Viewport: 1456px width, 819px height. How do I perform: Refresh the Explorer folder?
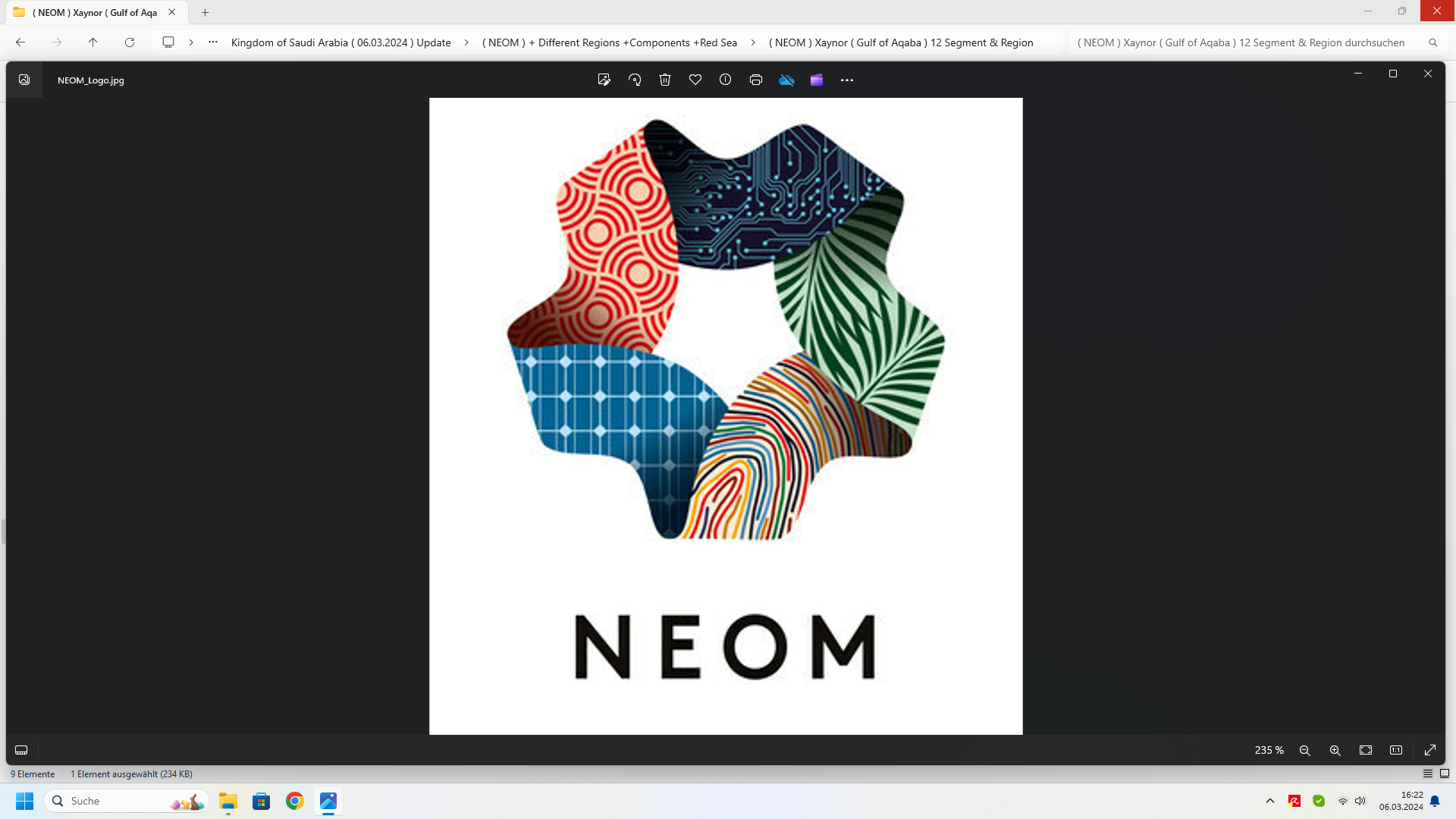pyautogui.click(x=130, y=42)
